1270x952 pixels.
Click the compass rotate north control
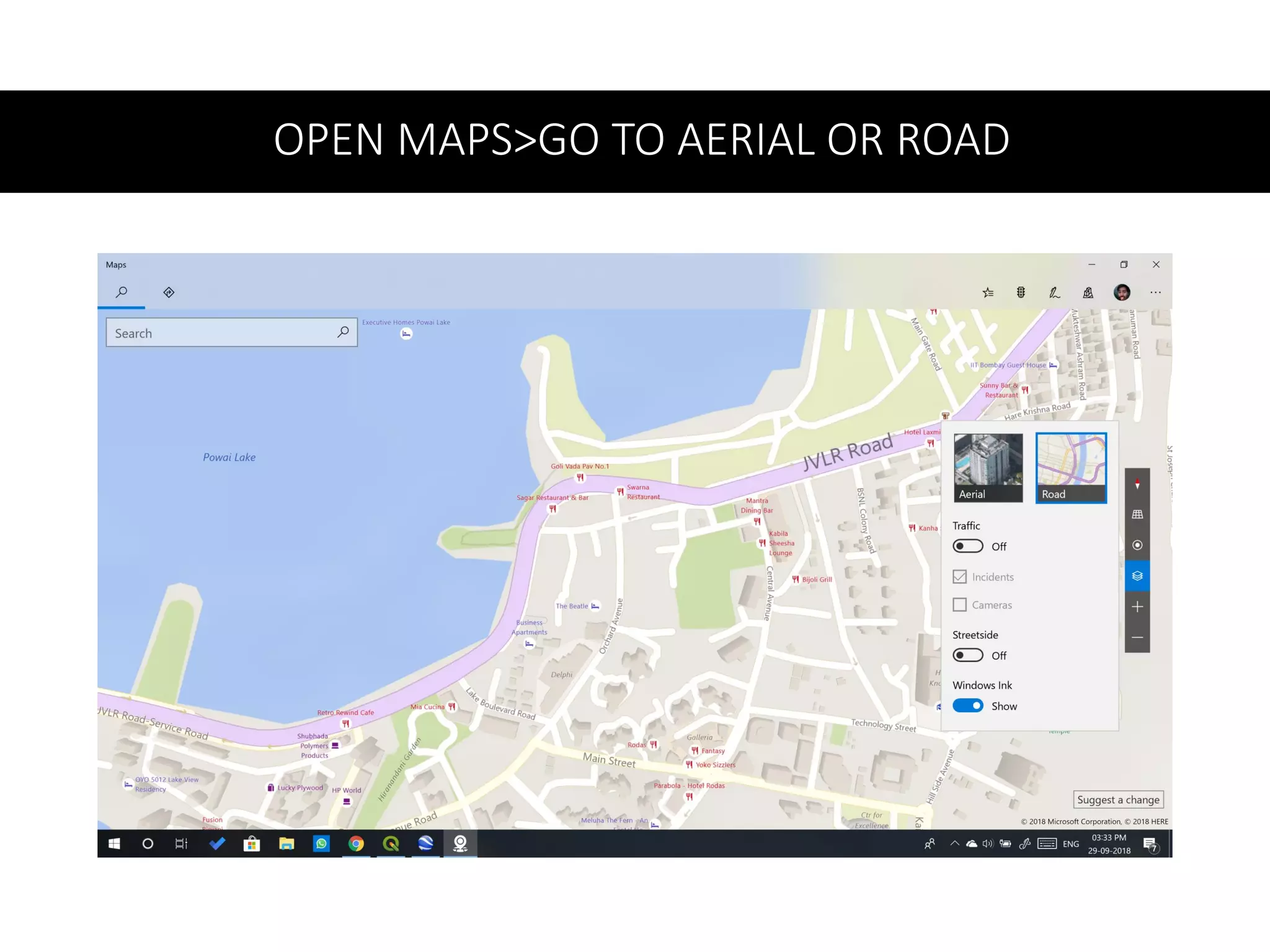1137,484
